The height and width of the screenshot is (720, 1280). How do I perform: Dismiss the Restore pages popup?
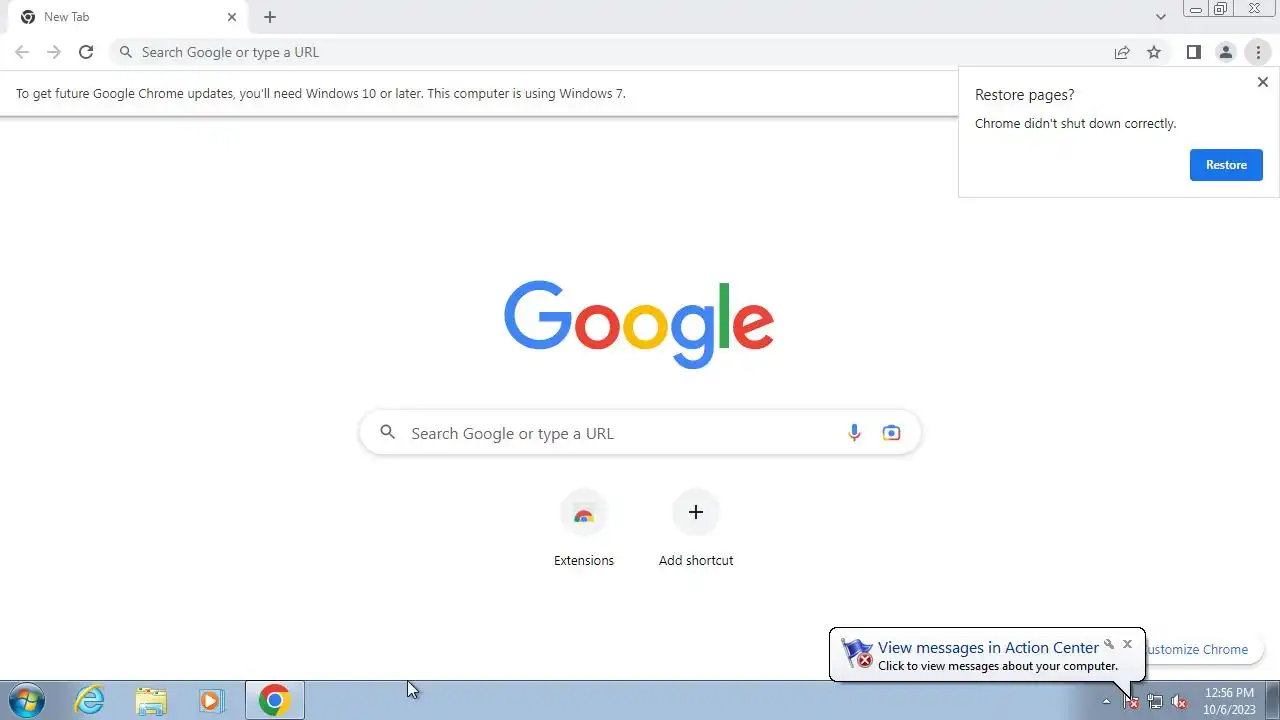1262,82
